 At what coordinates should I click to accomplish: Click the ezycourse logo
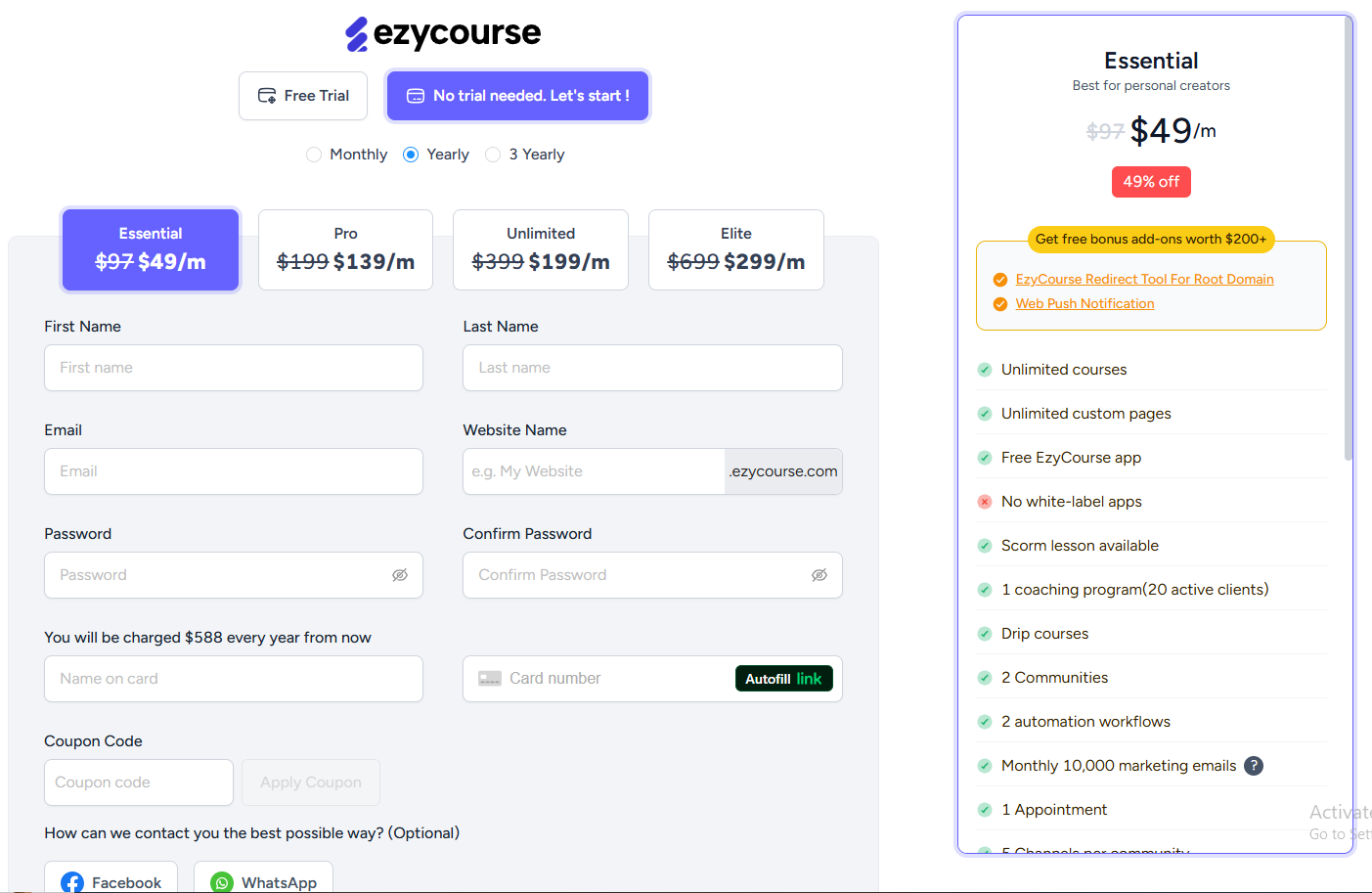(443, 34)
